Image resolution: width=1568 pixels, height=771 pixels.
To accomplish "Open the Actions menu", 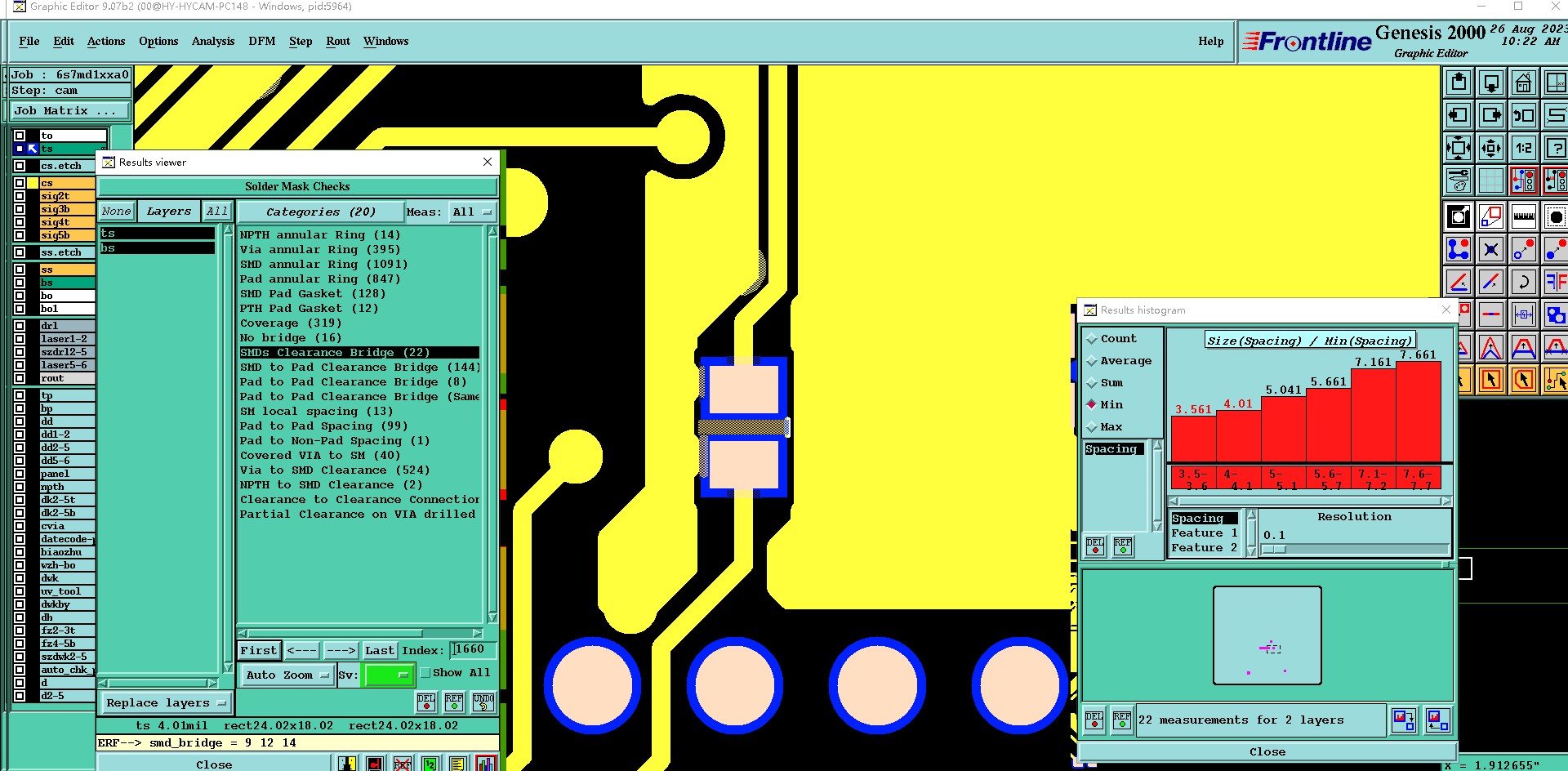I will click(x=106, y=42).
